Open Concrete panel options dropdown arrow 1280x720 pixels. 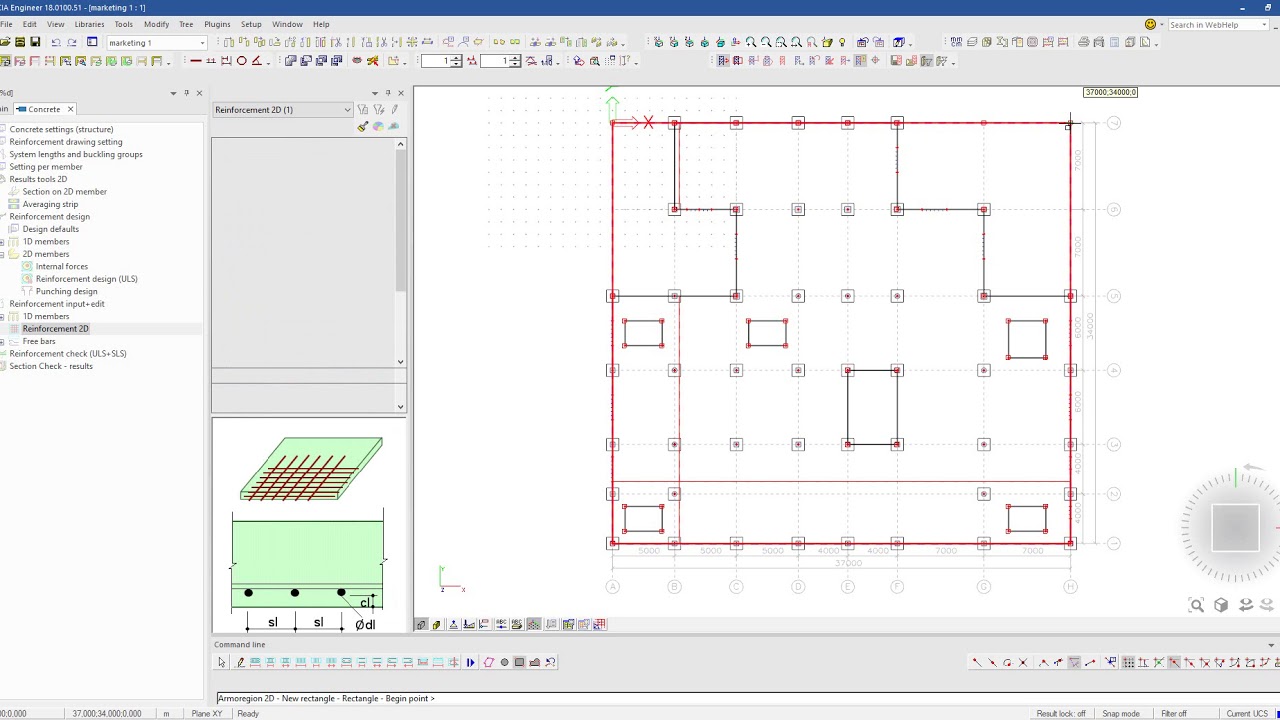[173, 93]
